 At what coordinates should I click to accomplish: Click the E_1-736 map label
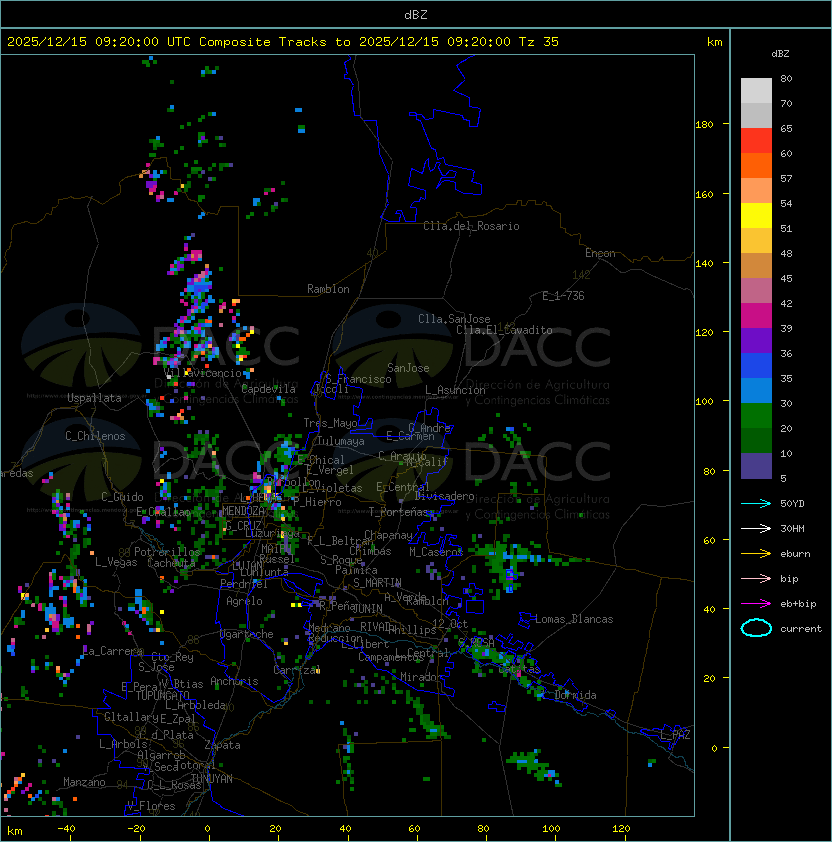[x=563, y=296]
